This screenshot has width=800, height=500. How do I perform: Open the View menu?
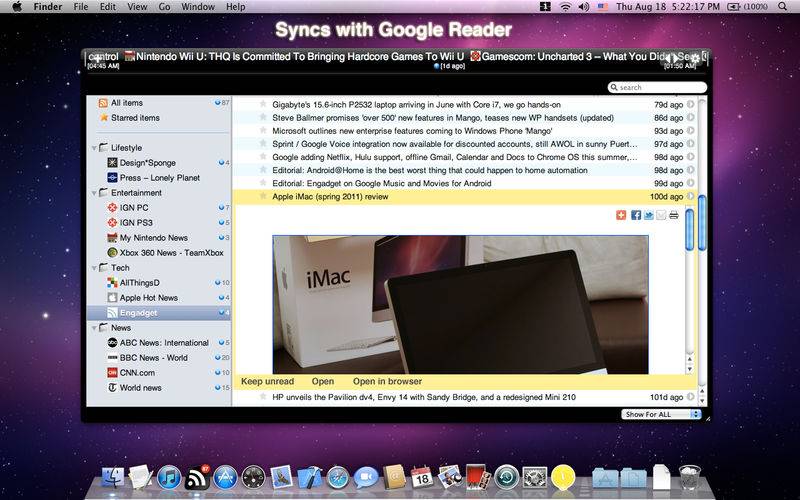(137, 7)
